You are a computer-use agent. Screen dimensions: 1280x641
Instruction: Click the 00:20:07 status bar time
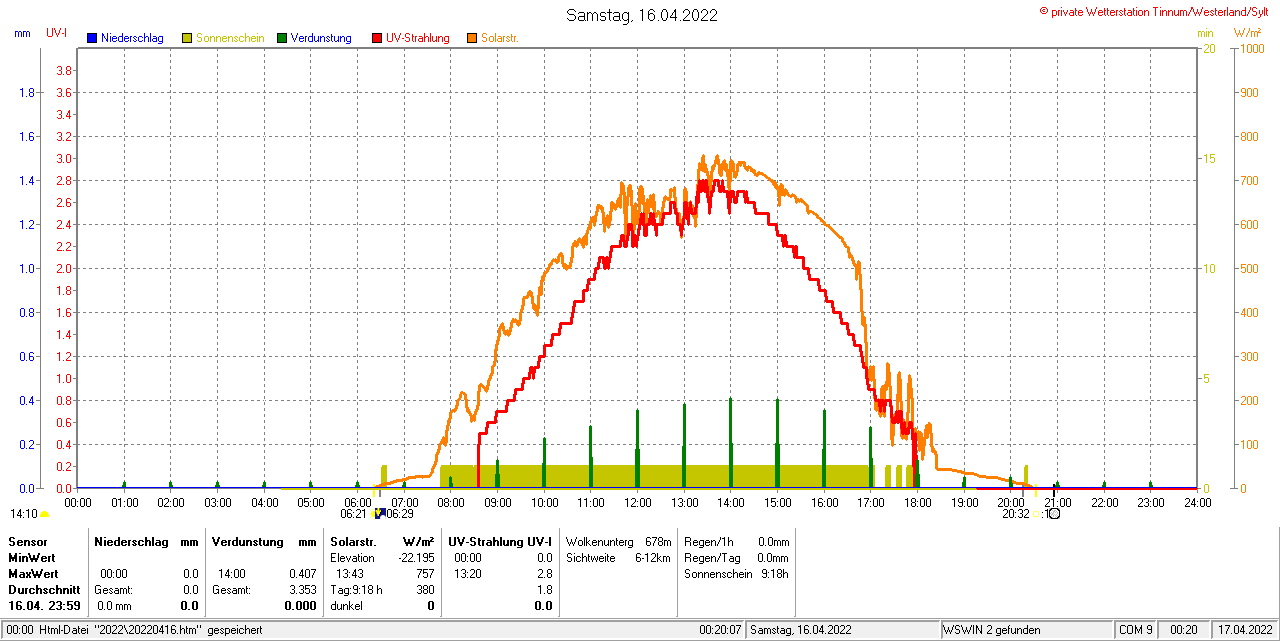tap(720, 630)
